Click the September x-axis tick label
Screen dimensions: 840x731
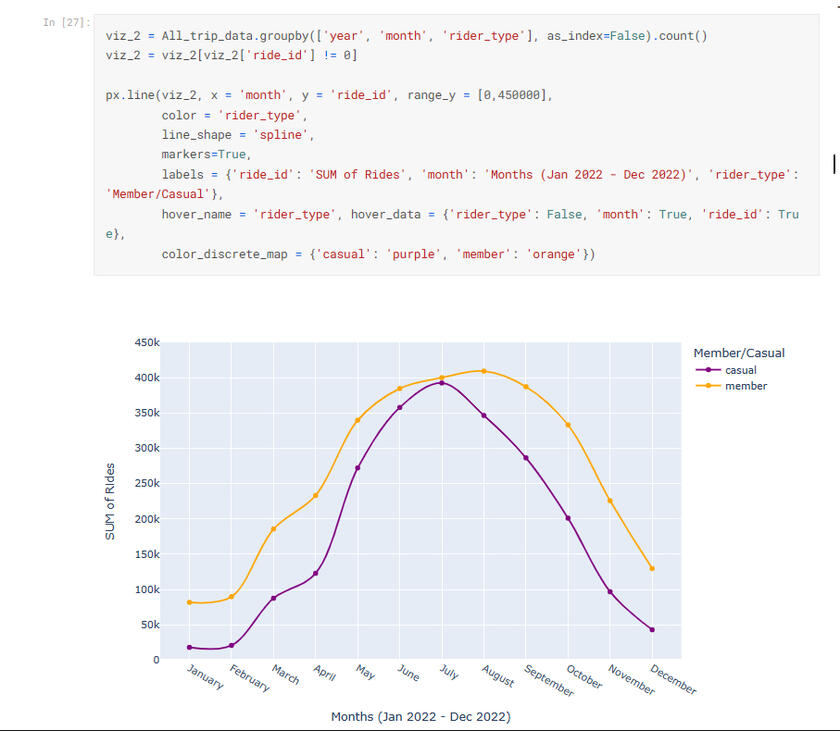click(x=548, y=682)
